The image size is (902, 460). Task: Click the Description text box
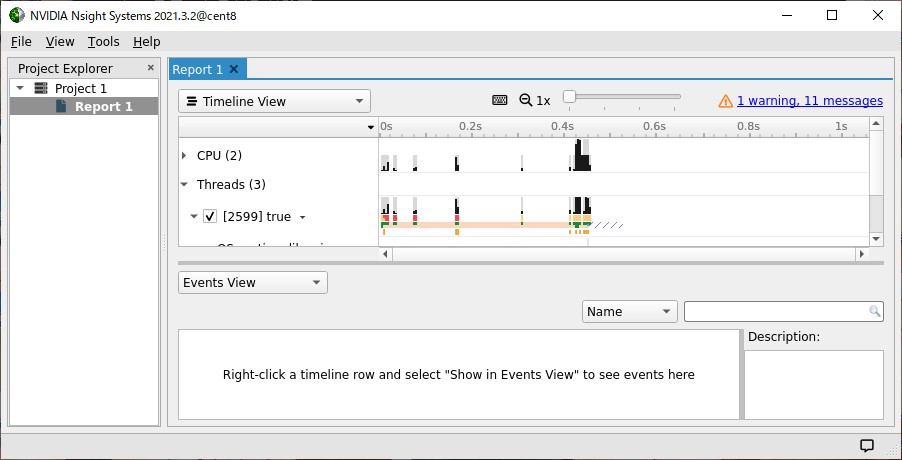pos(814,385)
